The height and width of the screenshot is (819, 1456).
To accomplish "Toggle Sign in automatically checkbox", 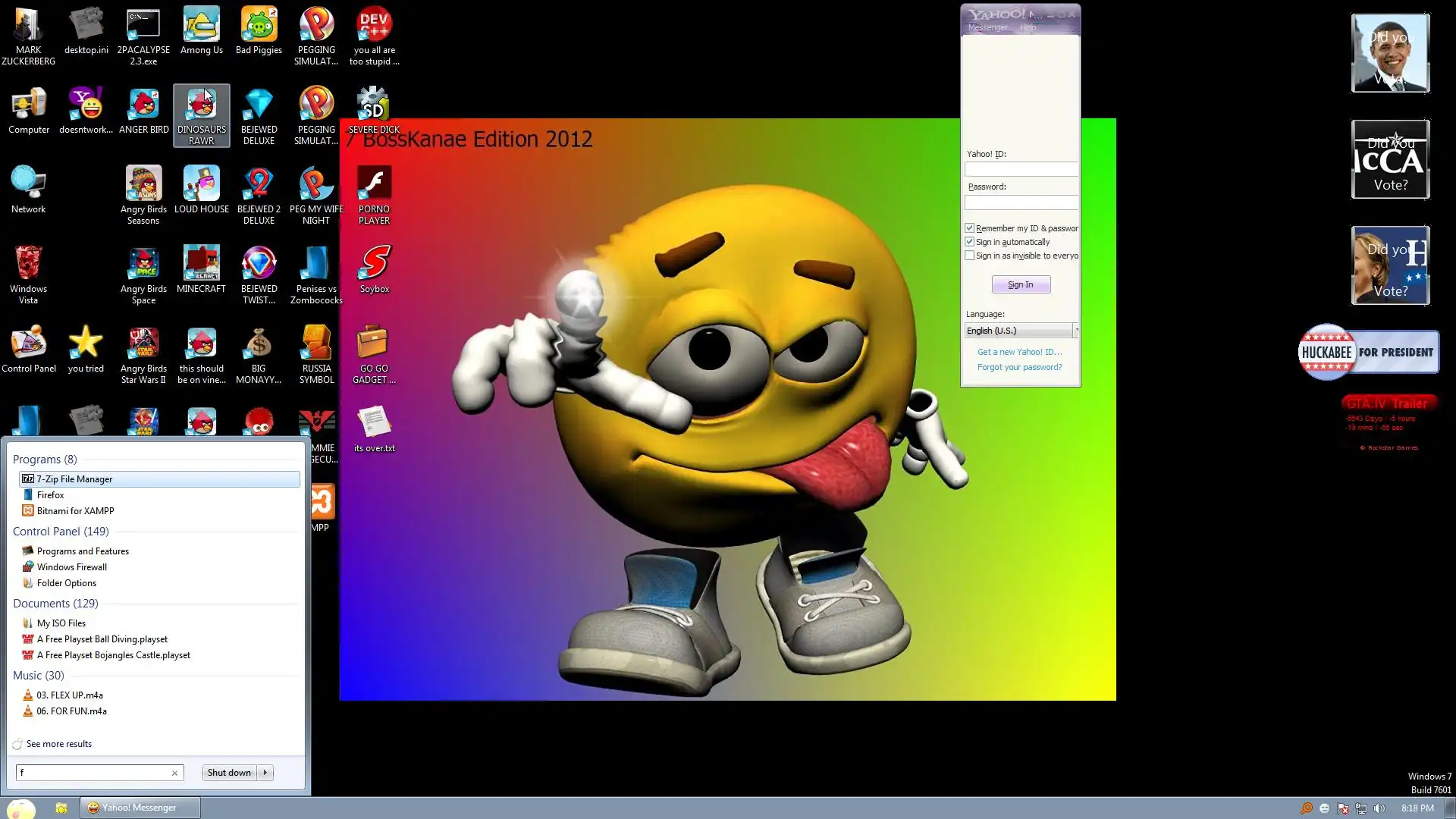I will (969, 242).
